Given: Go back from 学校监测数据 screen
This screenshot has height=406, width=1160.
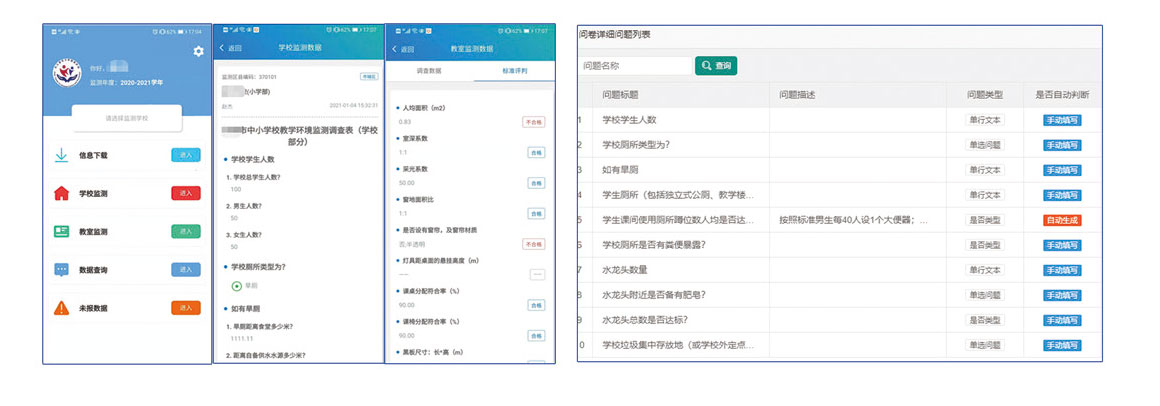Looking at the screenshot, I should click(231, 48).
